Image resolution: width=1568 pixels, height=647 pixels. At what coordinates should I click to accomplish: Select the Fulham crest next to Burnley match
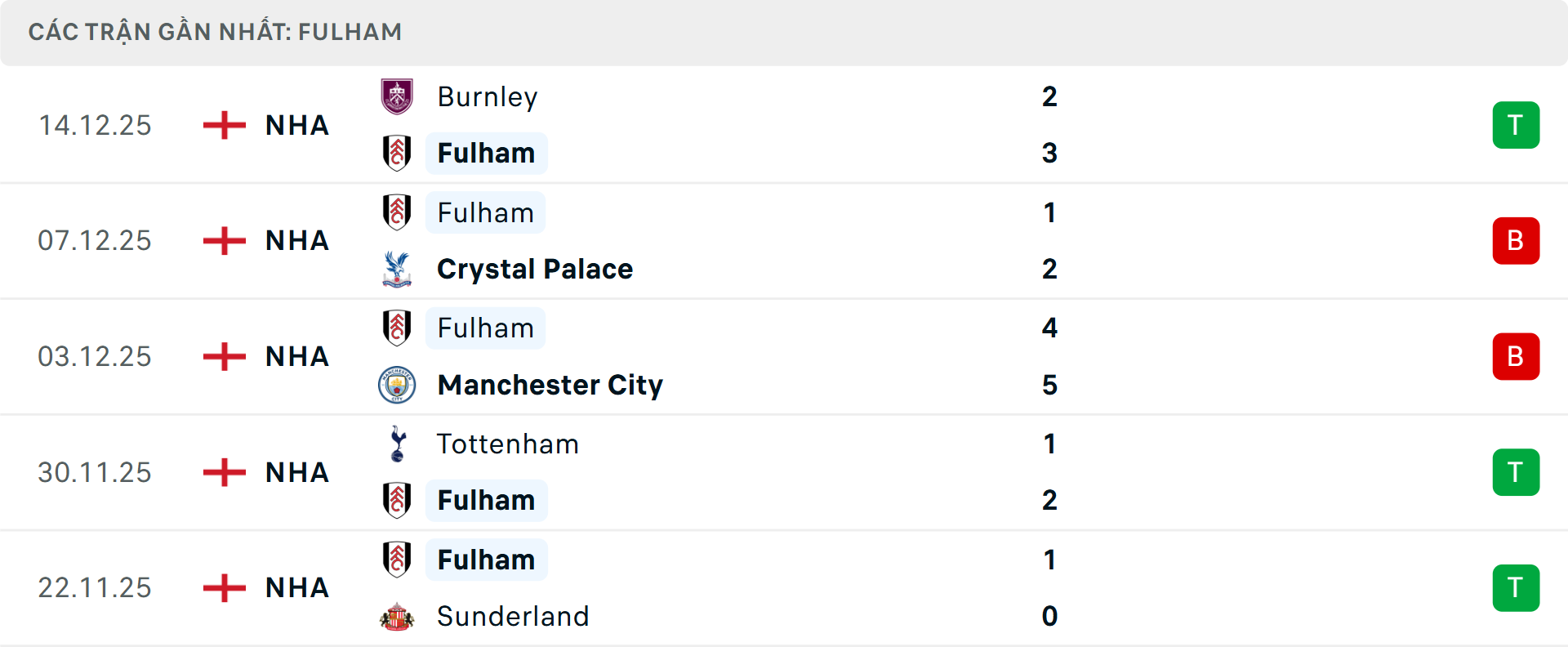pos(397,153)
